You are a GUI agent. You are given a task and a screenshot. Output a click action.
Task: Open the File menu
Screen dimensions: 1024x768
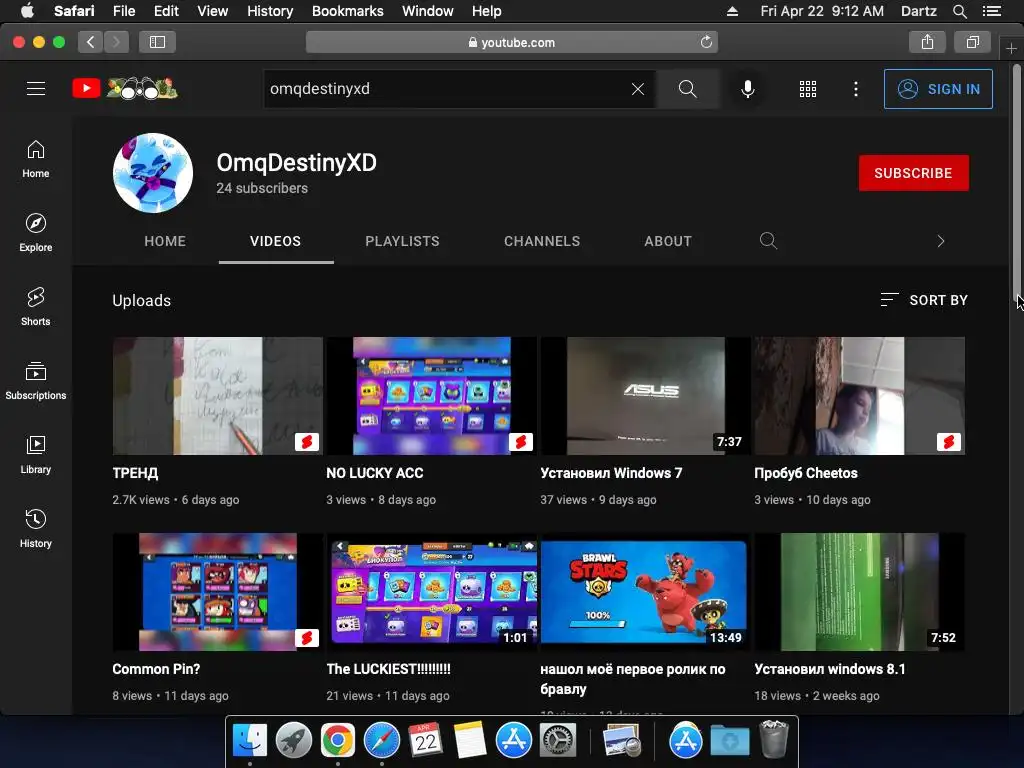coord(123,11)
